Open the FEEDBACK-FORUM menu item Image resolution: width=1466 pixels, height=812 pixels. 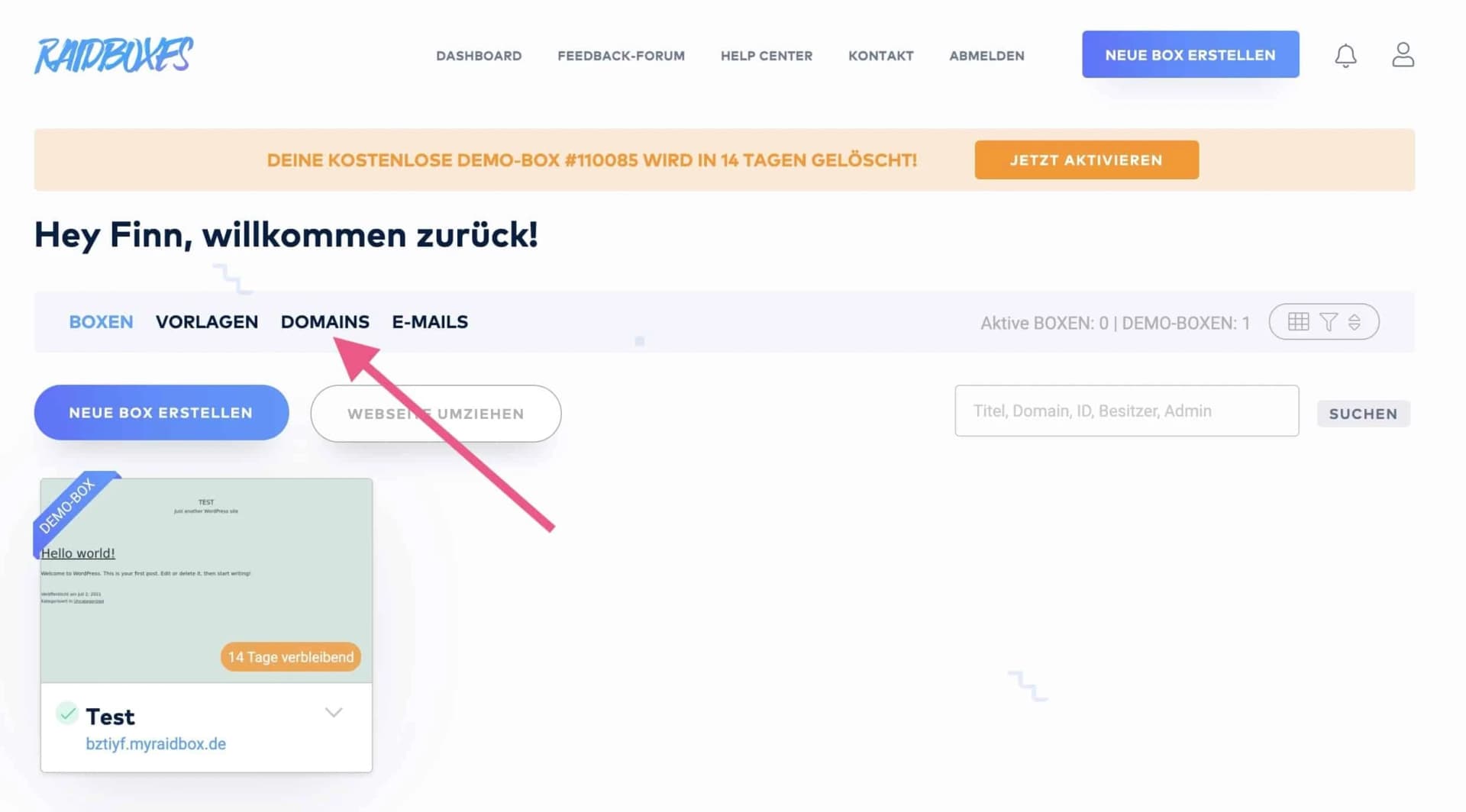coord(621,55)
